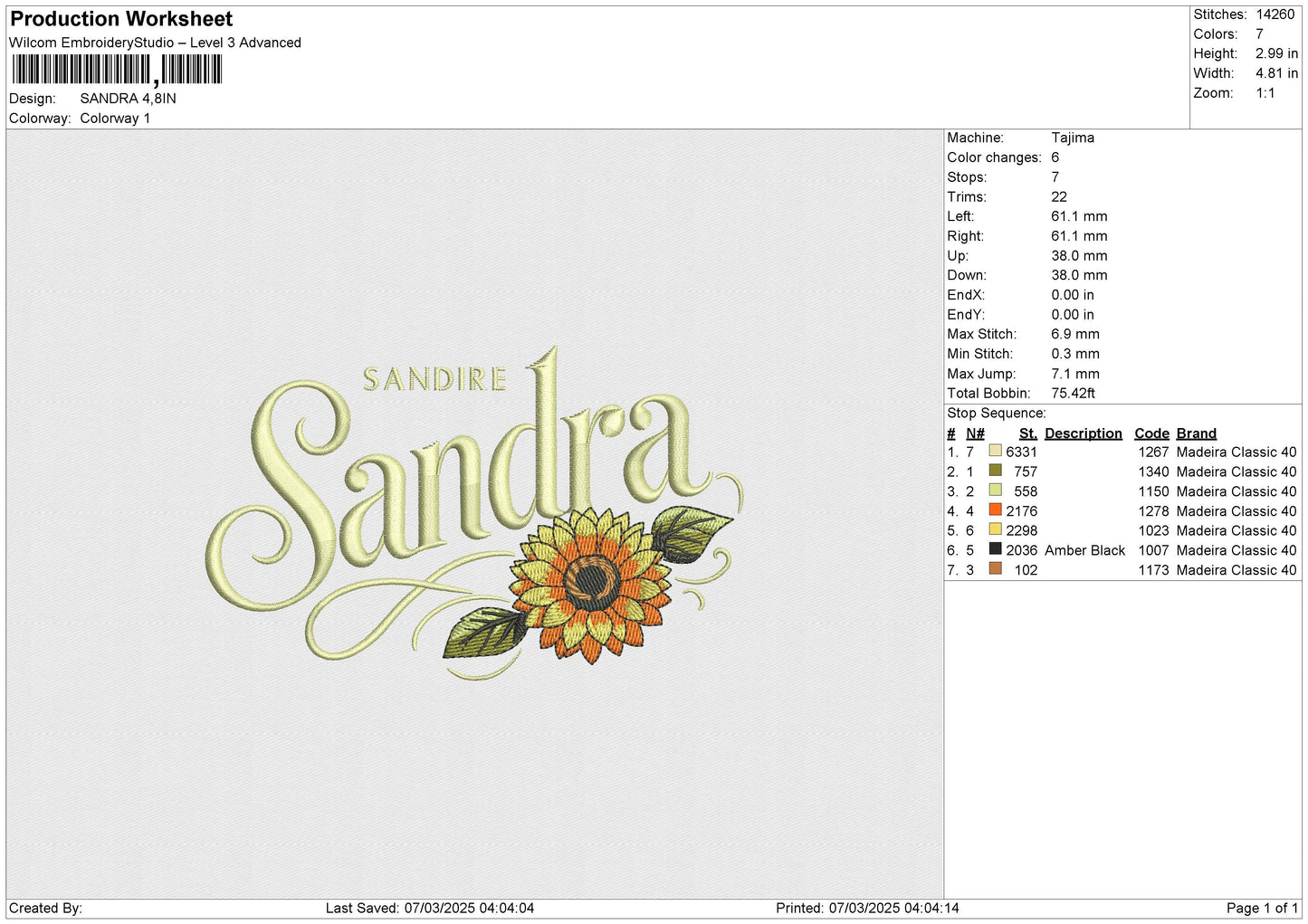Screen dimensions: 1308x924
Task: Click the St. column header
Action: [1027, 433]
